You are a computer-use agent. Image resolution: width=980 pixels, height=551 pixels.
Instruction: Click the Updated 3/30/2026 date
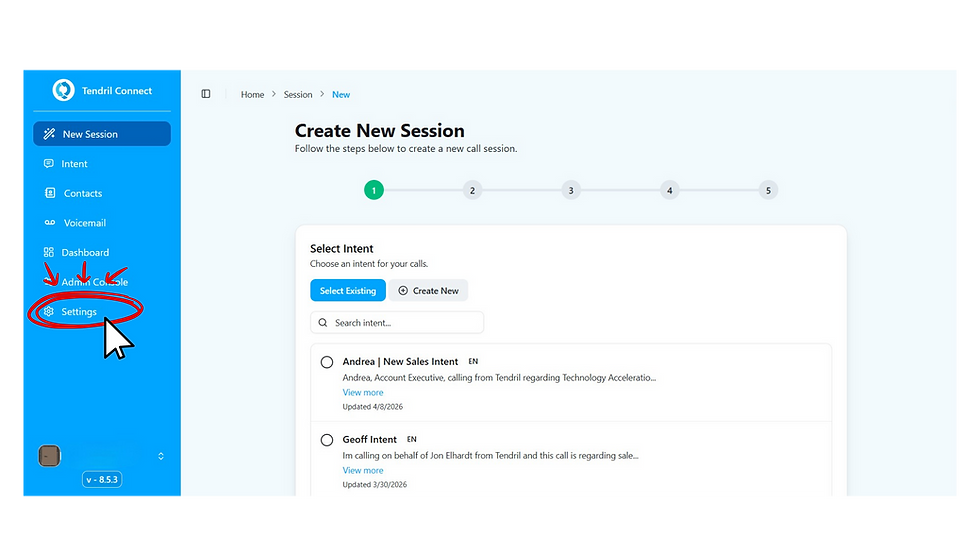374,485
